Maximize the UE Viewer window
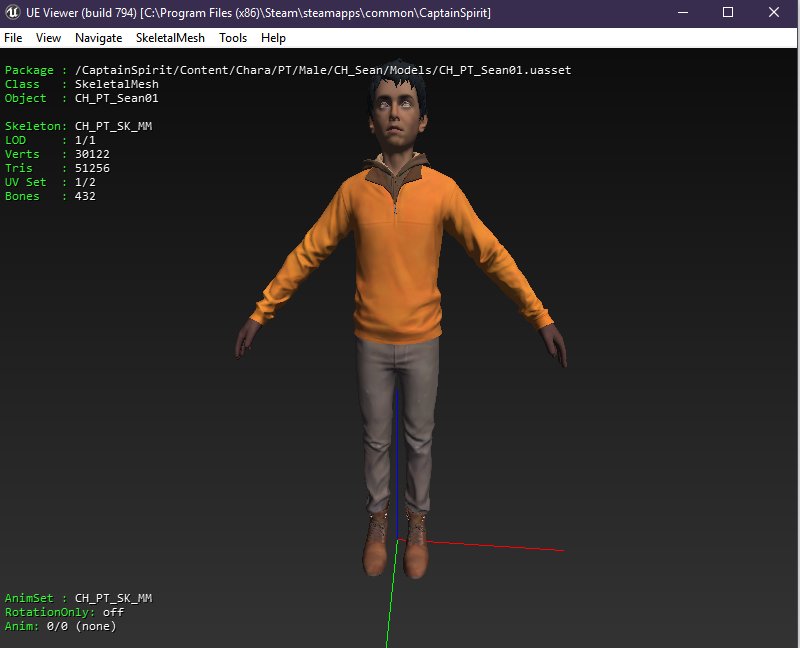800x648 pixels. point(728,13)
